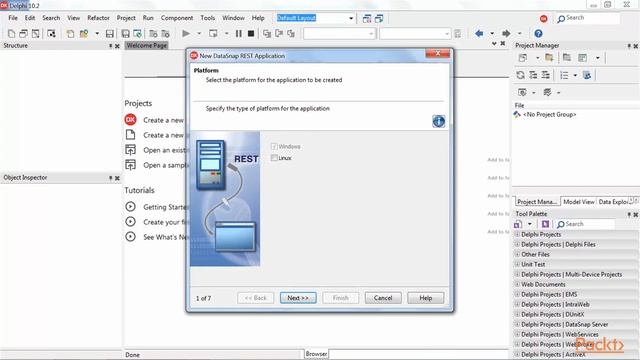
Task: Click the Browser tab at the bottom
Action: click(316, 354)
